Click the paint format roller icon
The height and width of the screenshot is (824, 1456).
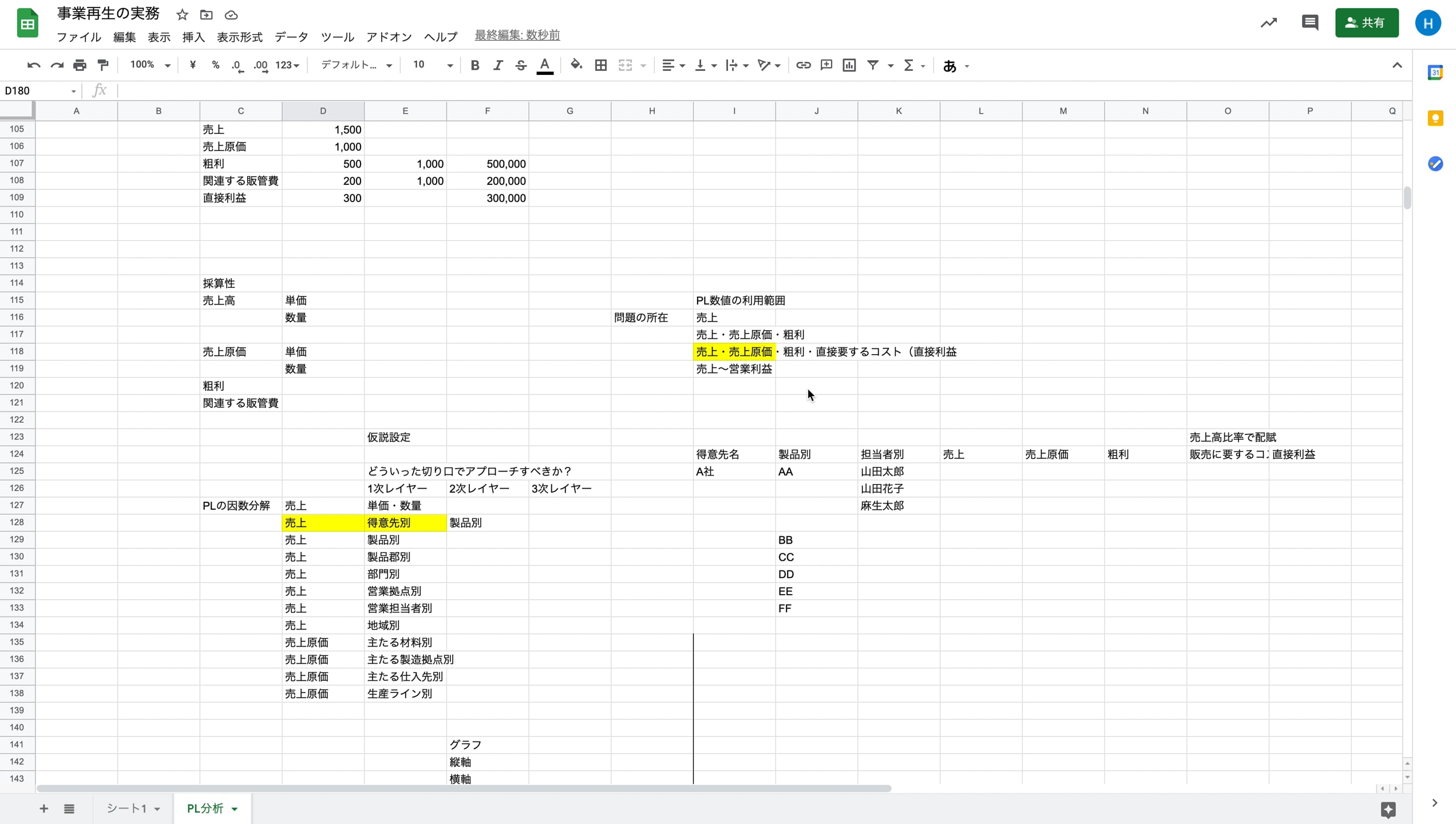click(x=103, y=65)
